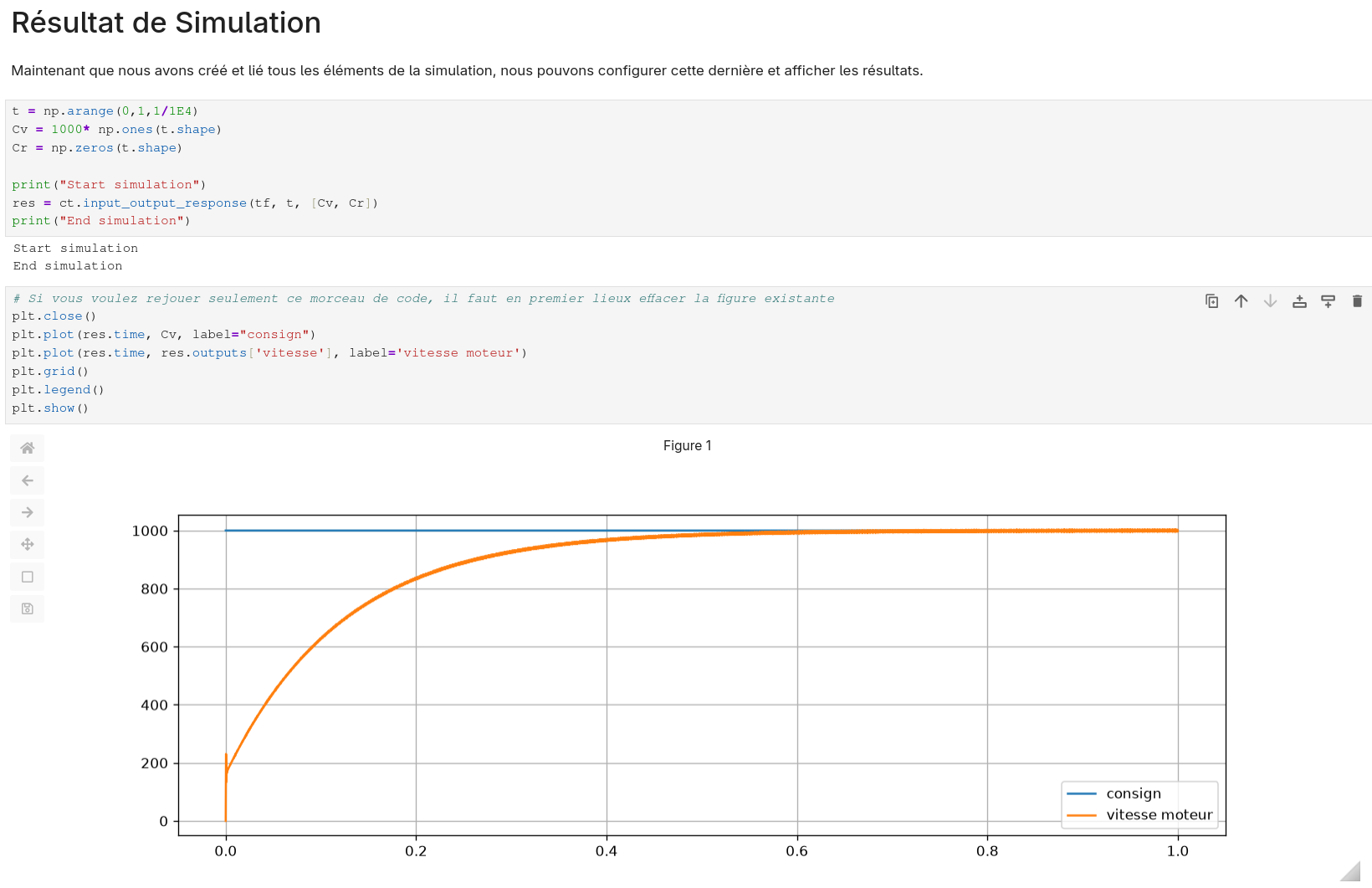Click the 'End simulation' output text
Screen dimensions: 1372x888
[x=68, y=266]
